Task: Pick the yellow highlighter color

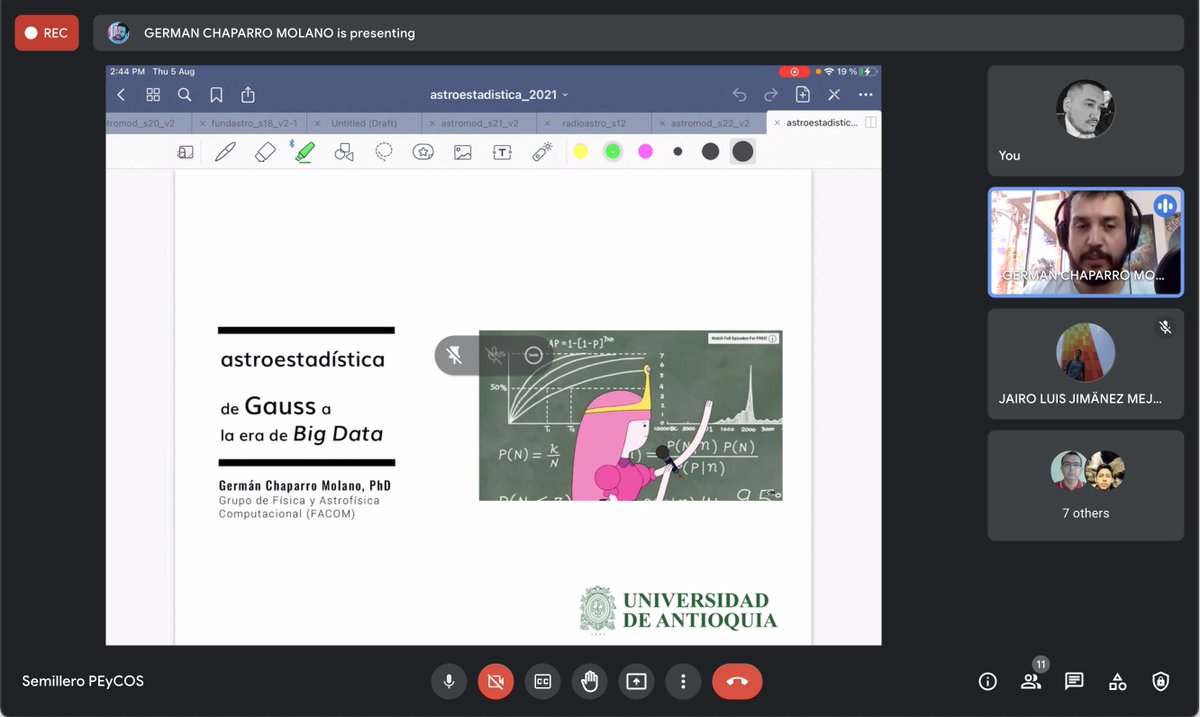Action: [x=580, y=151]
